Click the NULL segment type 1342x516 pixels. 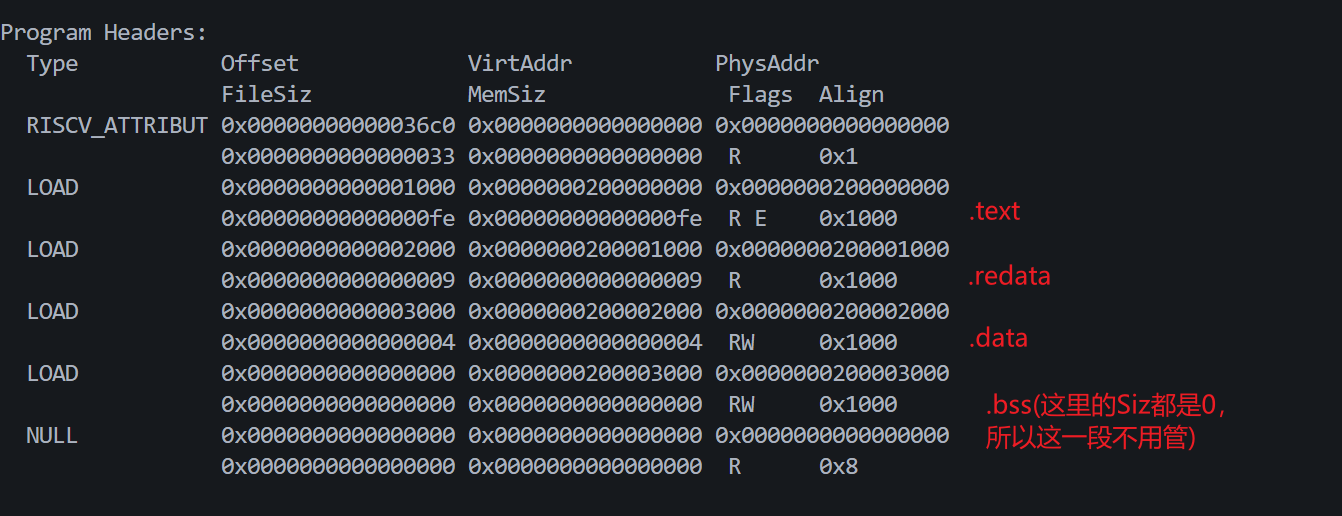coord(52,436)
